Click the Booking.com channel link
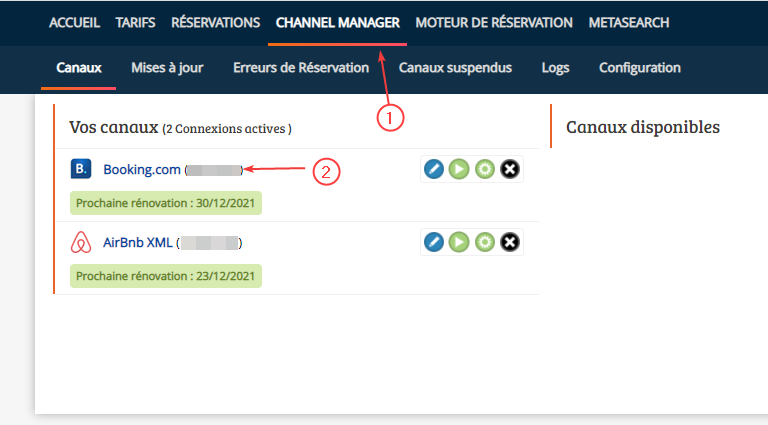Screen dimensions: 768x425 (142, 170)
